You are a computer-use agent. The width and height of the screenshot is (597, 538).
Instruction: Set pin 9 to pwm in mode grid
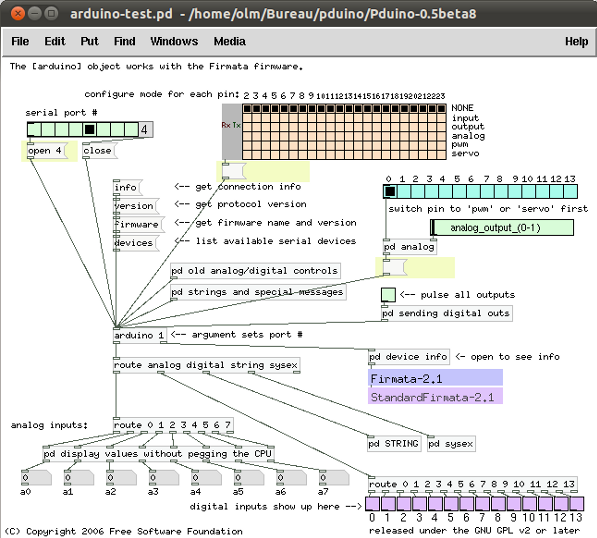tap(312, 145)
